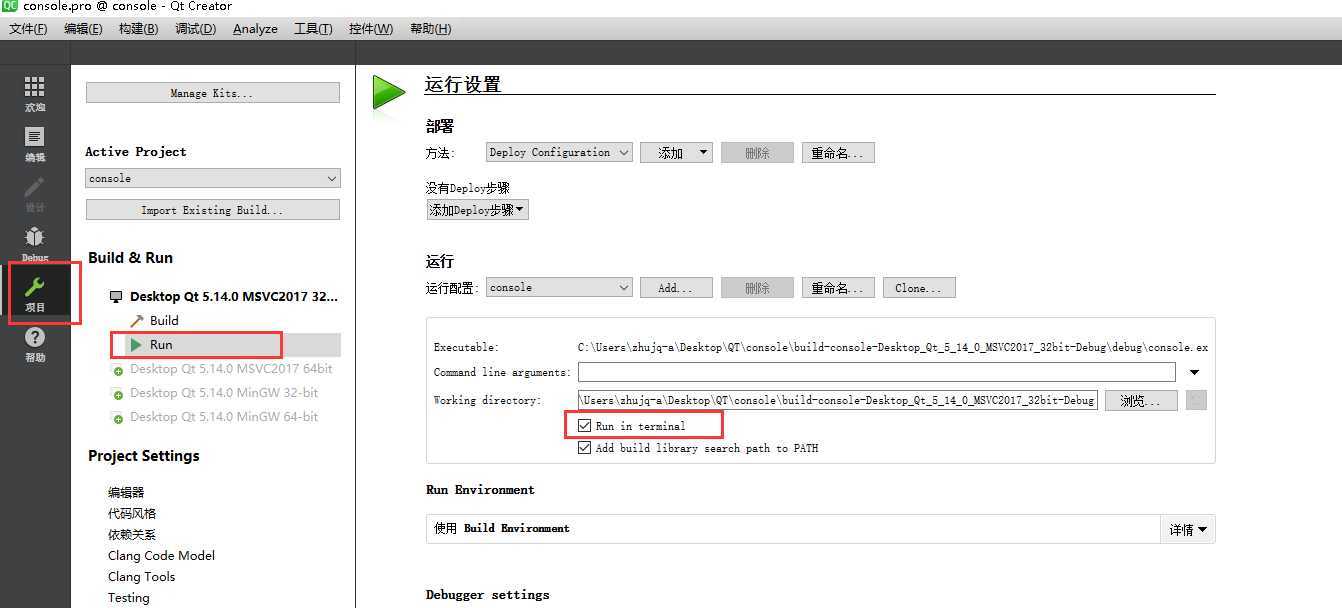The height and width of the screenshot is (608, 1342).
Task: Click the 浏览... browse button
Action: pyautogui.click(x=1141, y=400)
